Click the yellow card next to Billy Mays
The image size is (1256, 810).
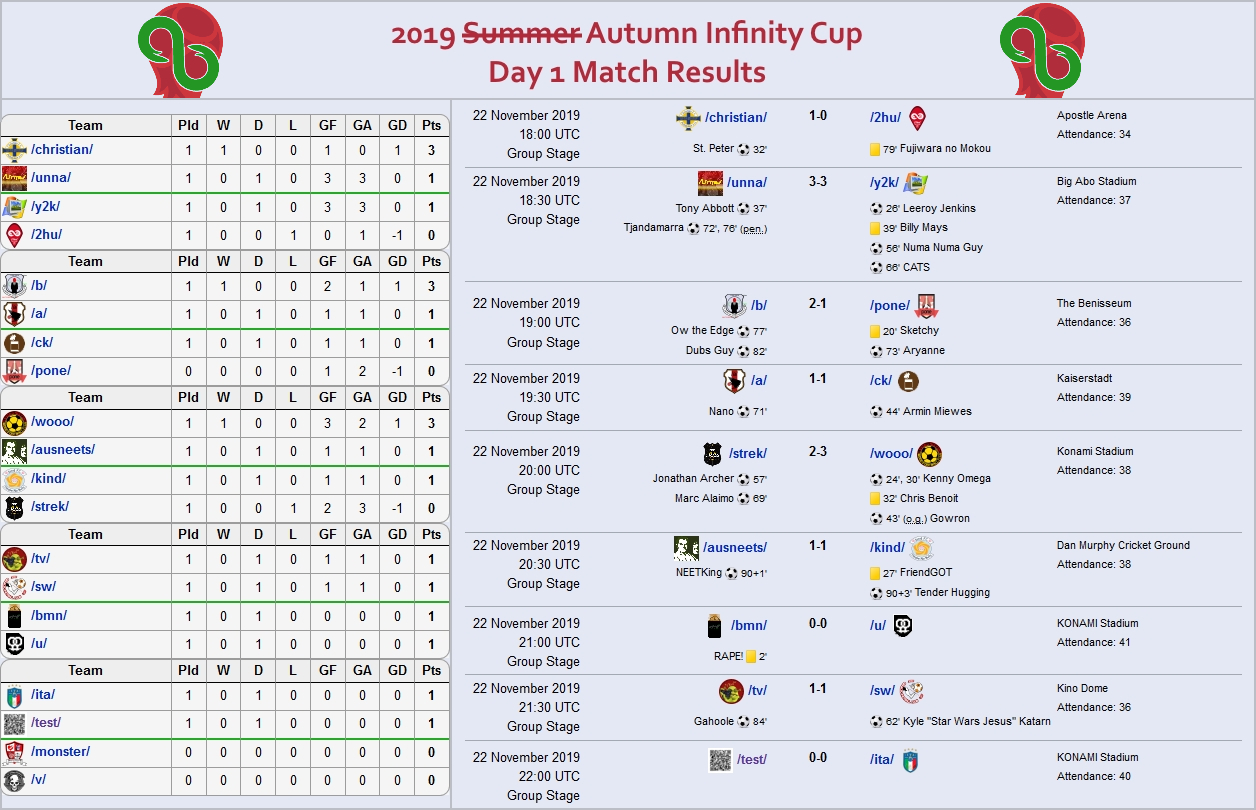point(875,228)
